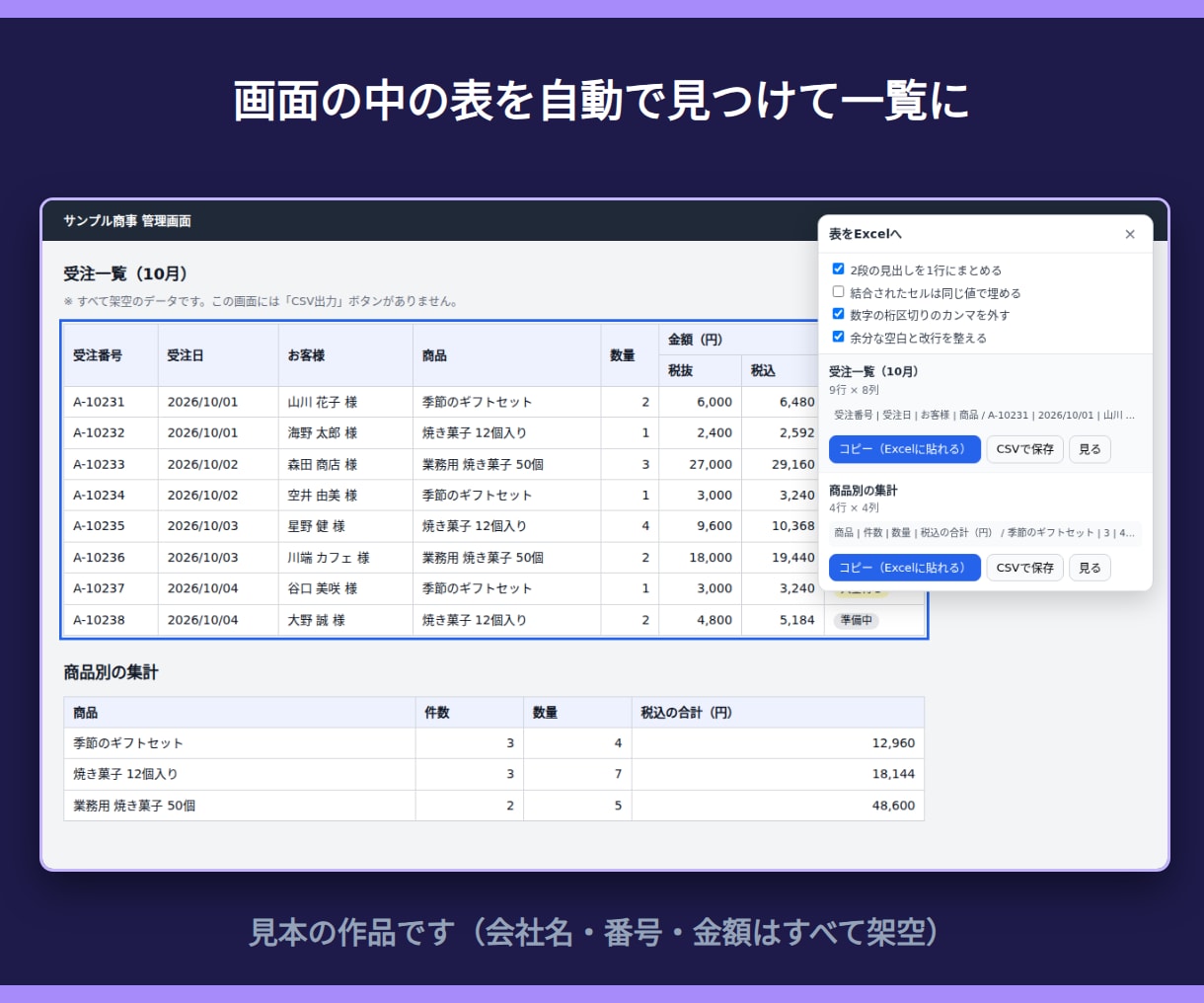
Task: Select order number A-10234 cell
Action: [111, 495]
